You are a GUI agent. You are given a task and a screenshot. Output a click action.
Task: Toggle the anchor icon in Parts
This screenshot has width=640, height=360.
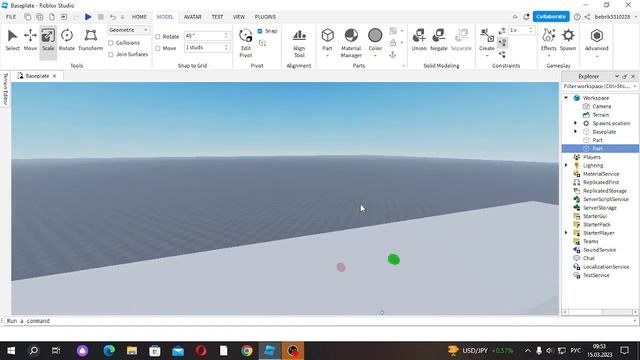tap(393, 54)
